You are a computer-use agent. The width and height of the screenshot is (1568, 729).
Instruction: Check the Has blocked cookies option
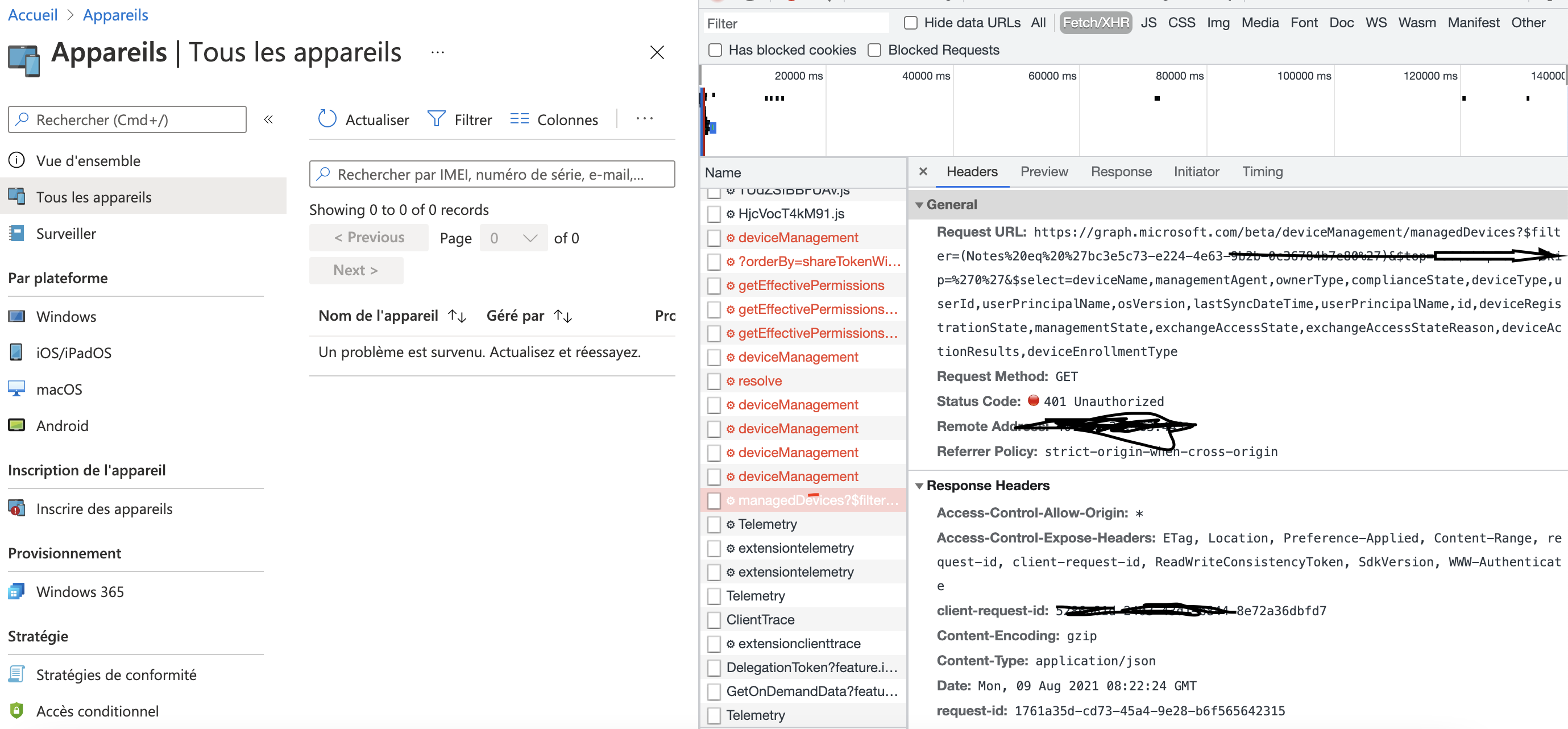[x=715, y=50]
